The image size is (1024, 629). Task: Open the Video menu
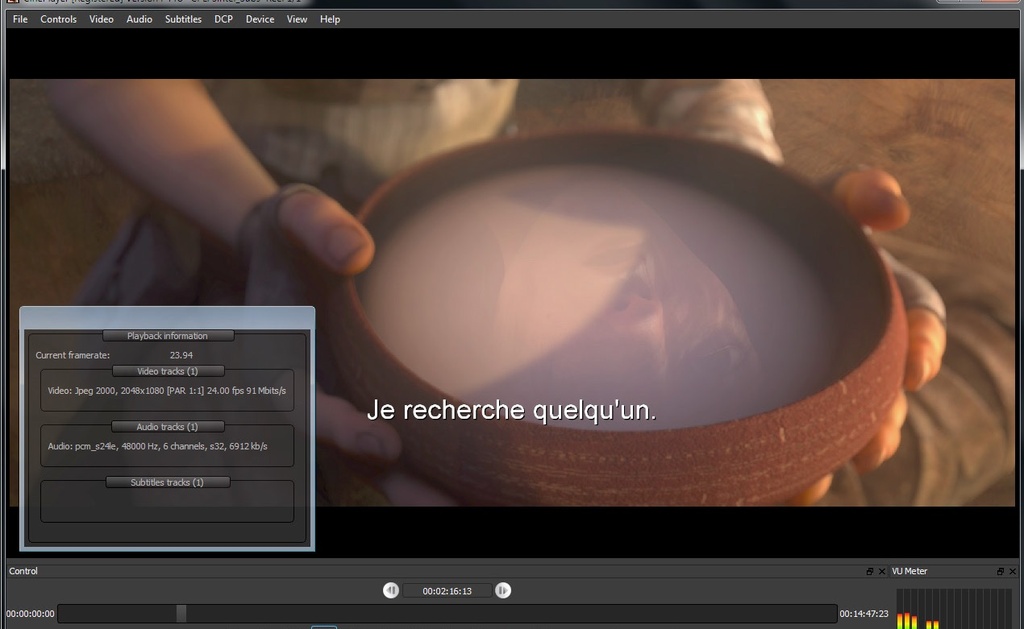(101, 19)
